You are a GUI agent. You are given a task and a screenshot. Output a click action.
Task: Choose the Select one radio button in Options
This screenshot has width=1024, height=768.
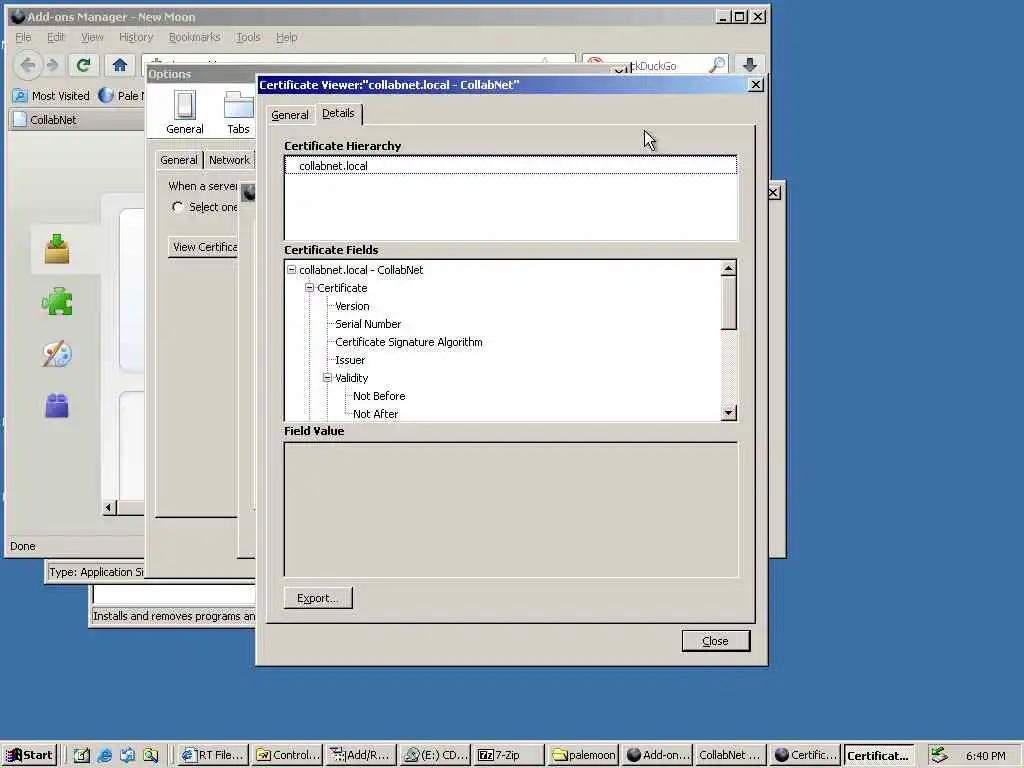pyautogui.click(x=177, y=207)
